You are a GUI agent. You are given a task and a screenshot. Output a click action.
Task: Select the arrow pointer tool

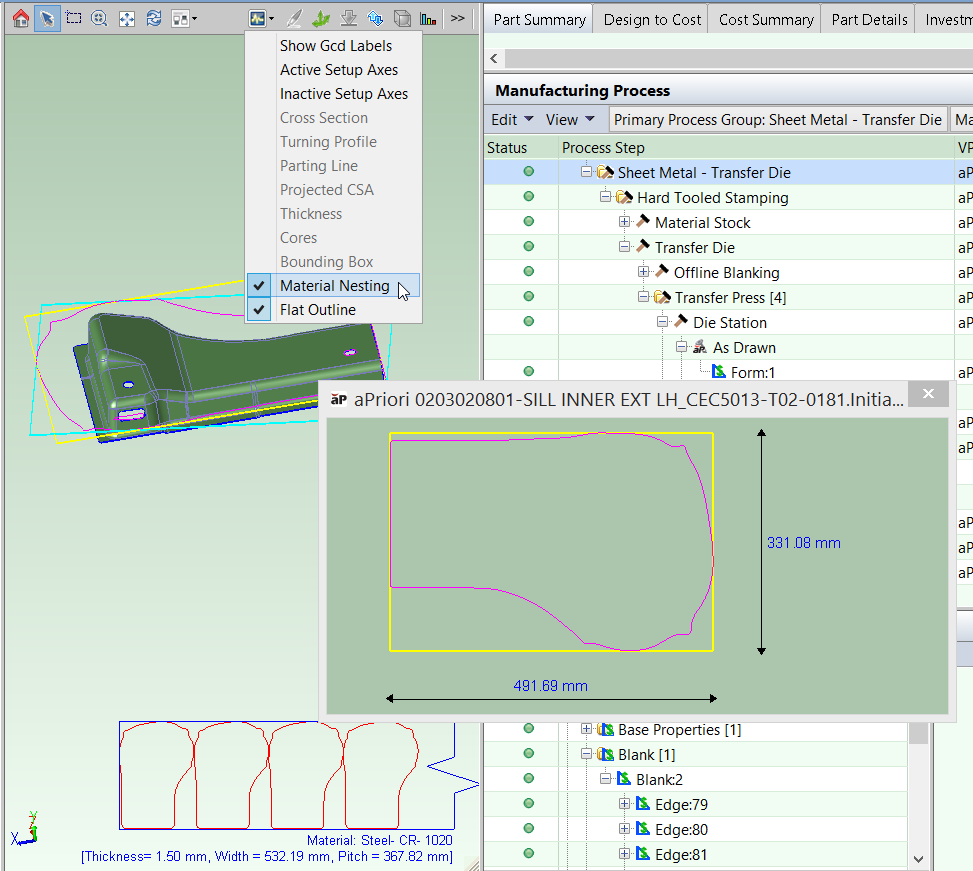coord(47,18)
